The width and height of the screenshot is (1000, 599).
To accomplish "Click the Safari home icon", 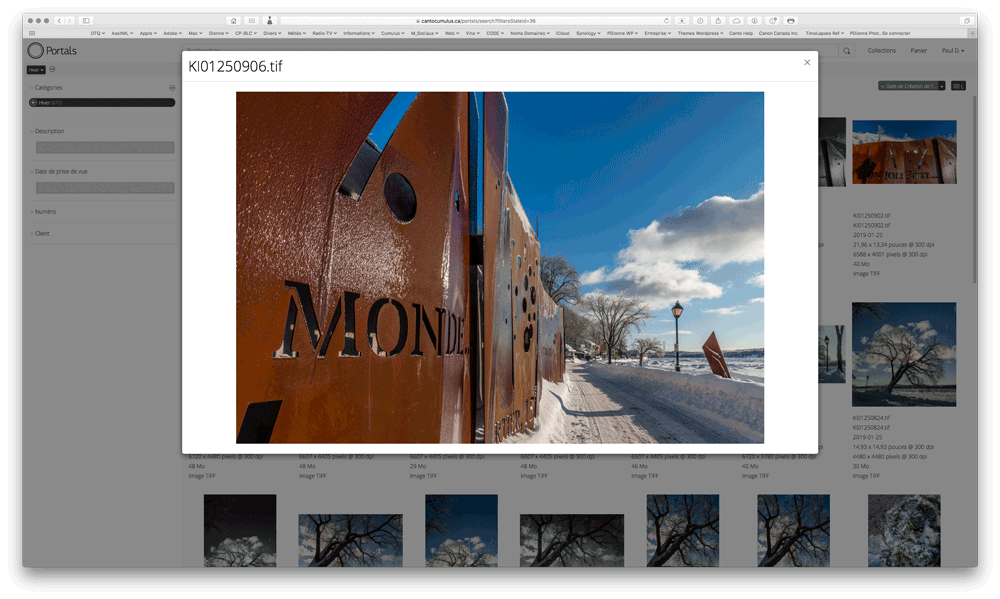I will (x=233, y=21).
